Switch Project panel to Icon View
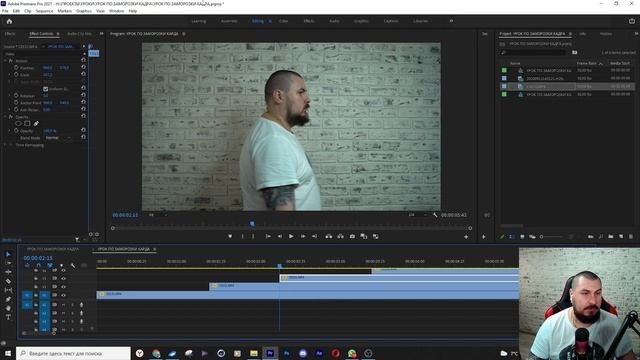 point(522,237)
